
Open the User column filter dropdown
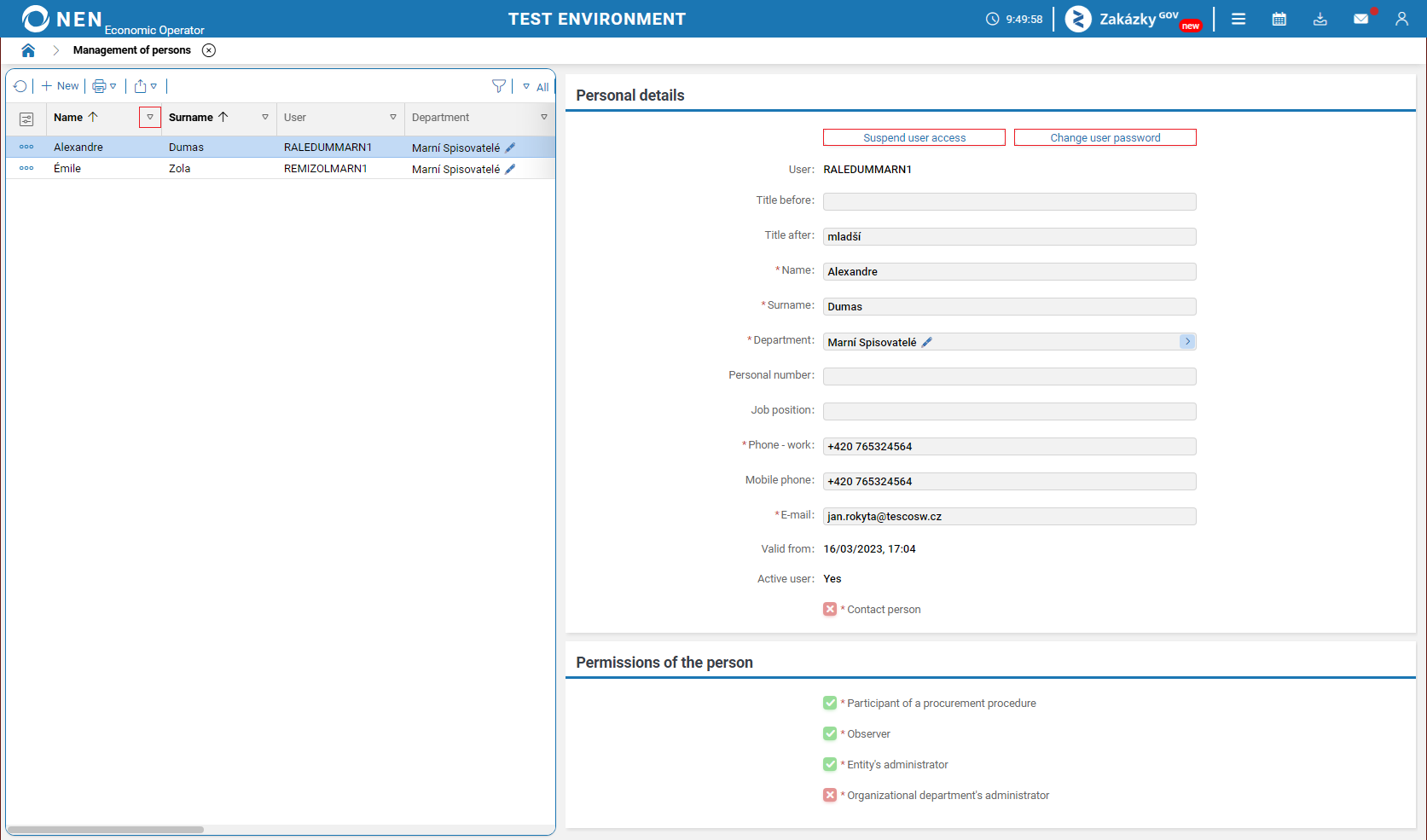coord(393,118)
